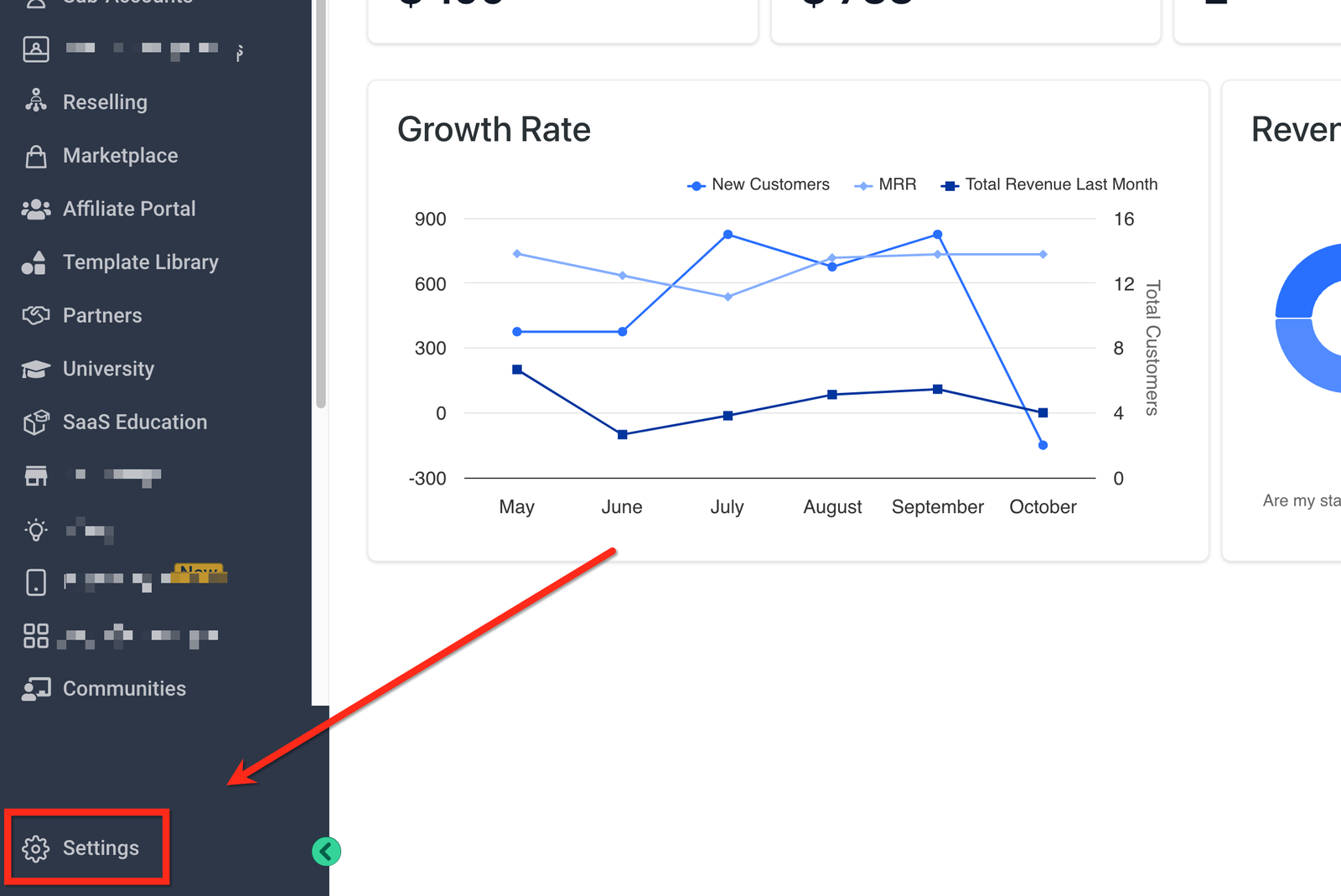Click the Reselling sidebar icon
The width and height of the screenshot is (1341, 896).
pyautogui.click(x=35, y=101)
